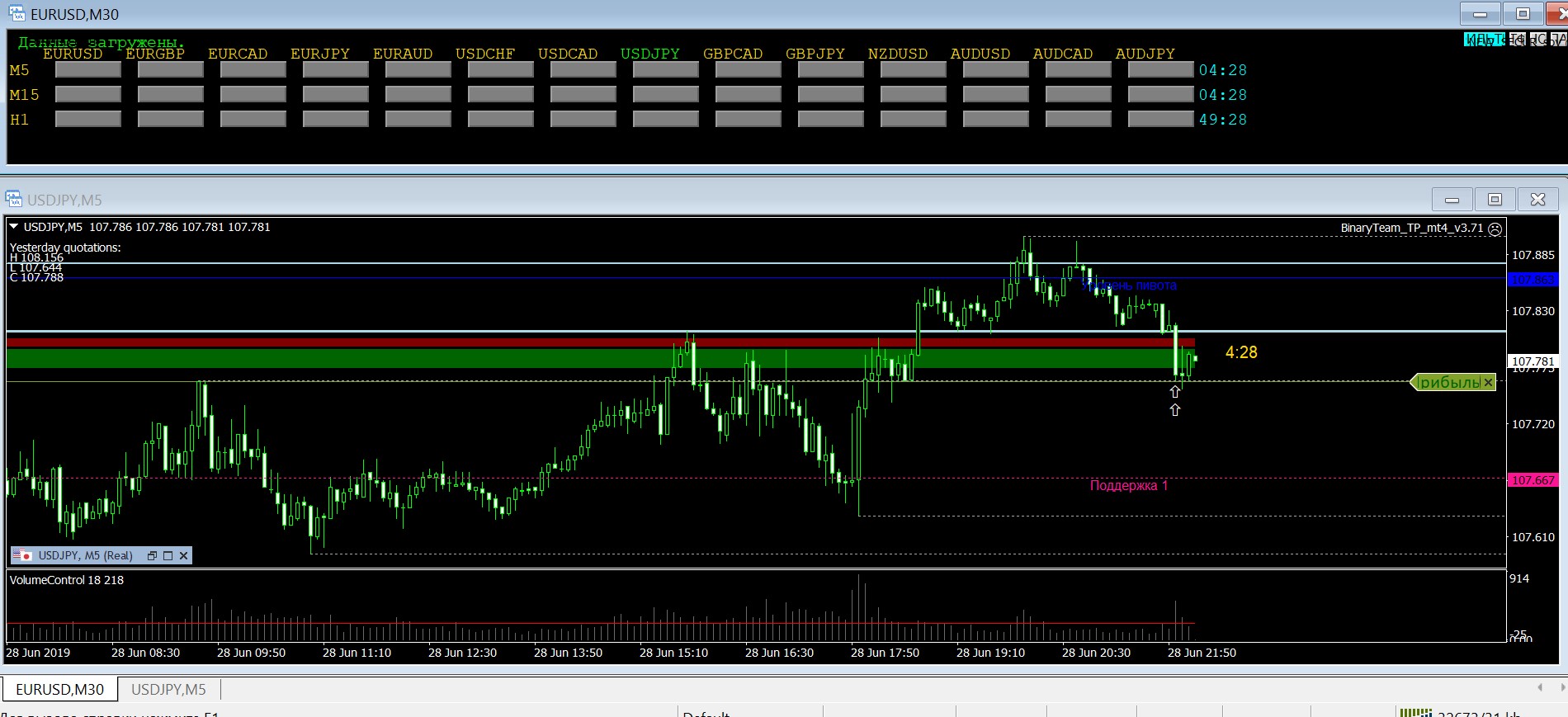Click the lower white up-arrow signal on chart

click(1174, 410)
